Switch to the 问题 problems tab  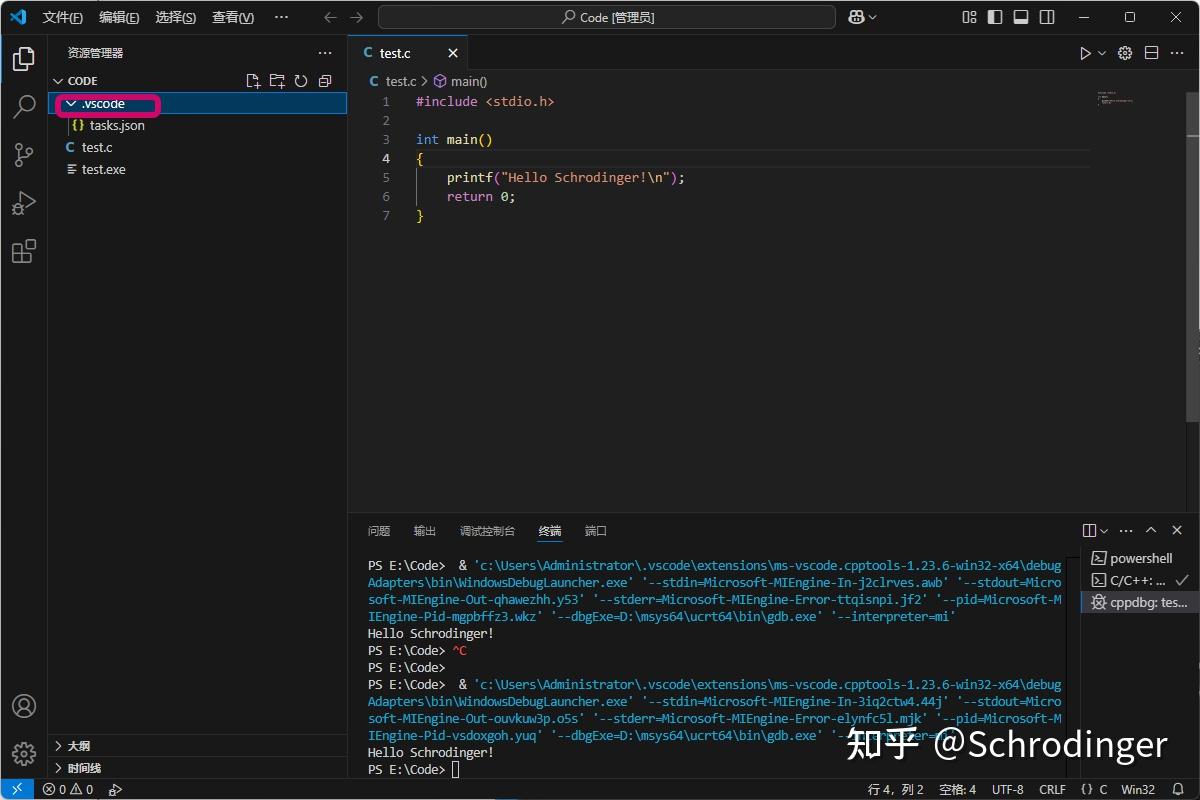point(379,531)
